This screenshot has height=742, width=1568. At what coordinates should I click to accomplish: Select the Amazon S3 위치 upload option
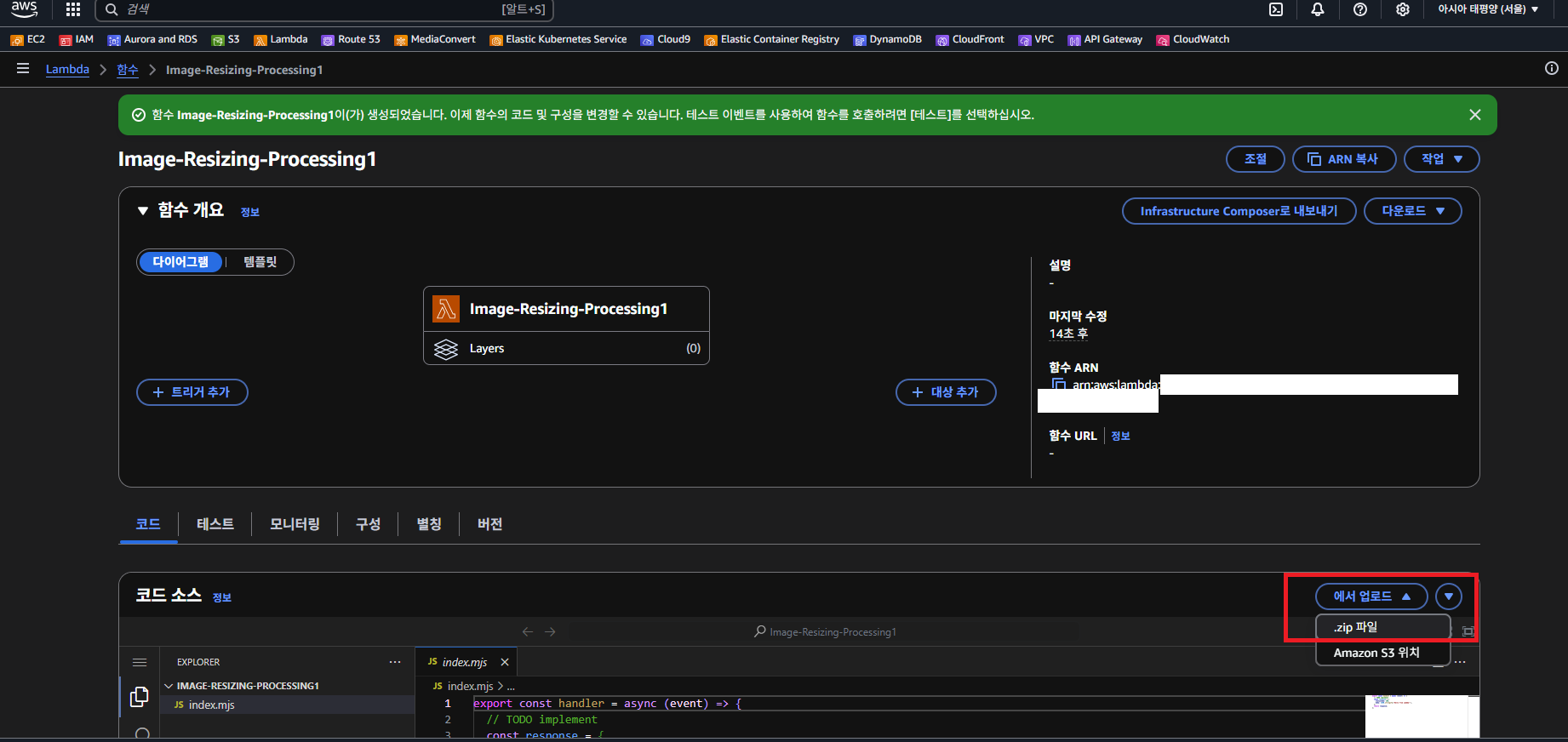[x=1382, y=653]
